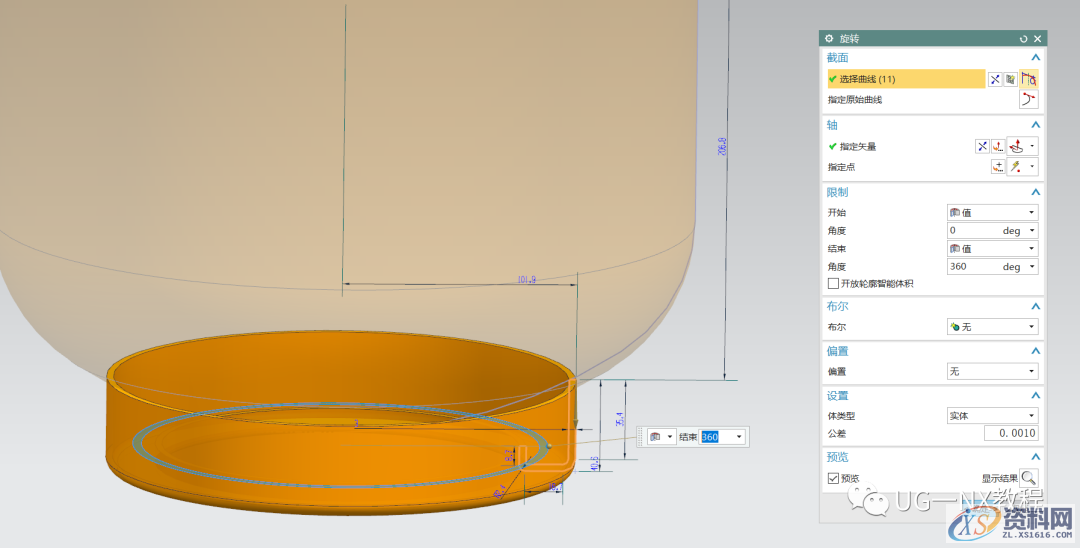Open the dialog settings gear menu

829,38
